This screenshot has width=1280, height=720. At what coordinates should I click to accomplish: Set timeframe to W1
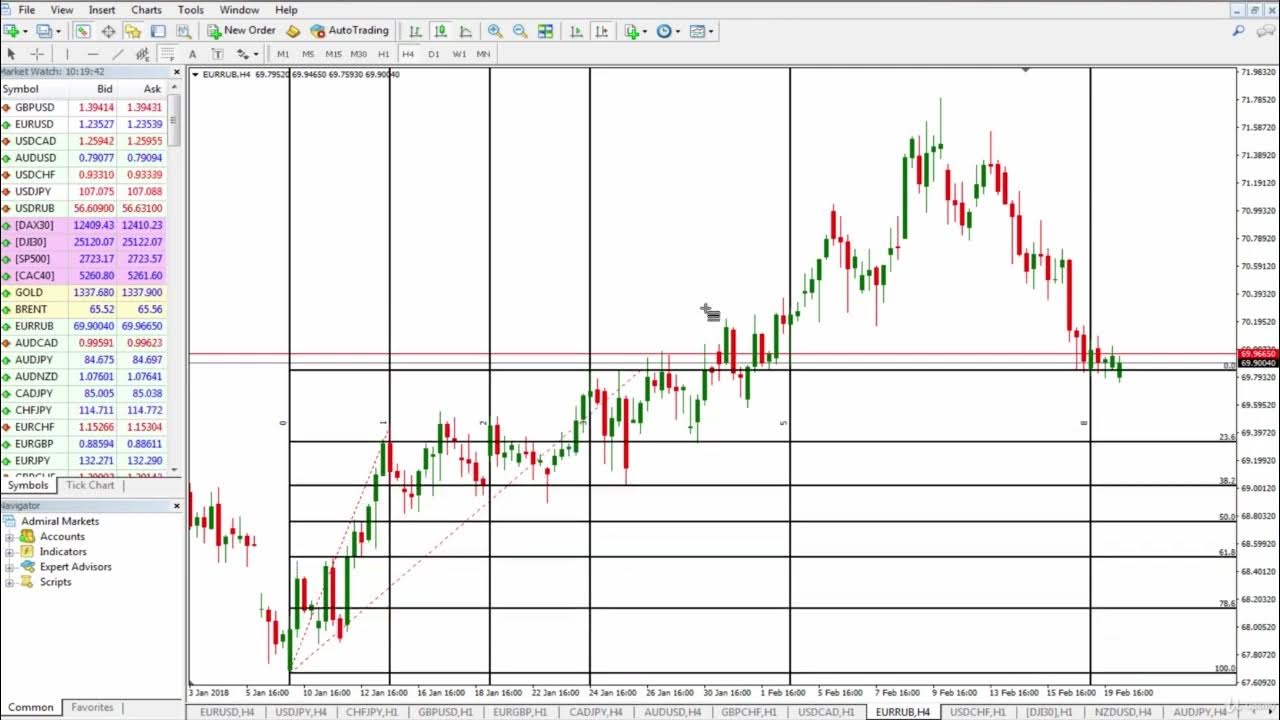point(459,54)
